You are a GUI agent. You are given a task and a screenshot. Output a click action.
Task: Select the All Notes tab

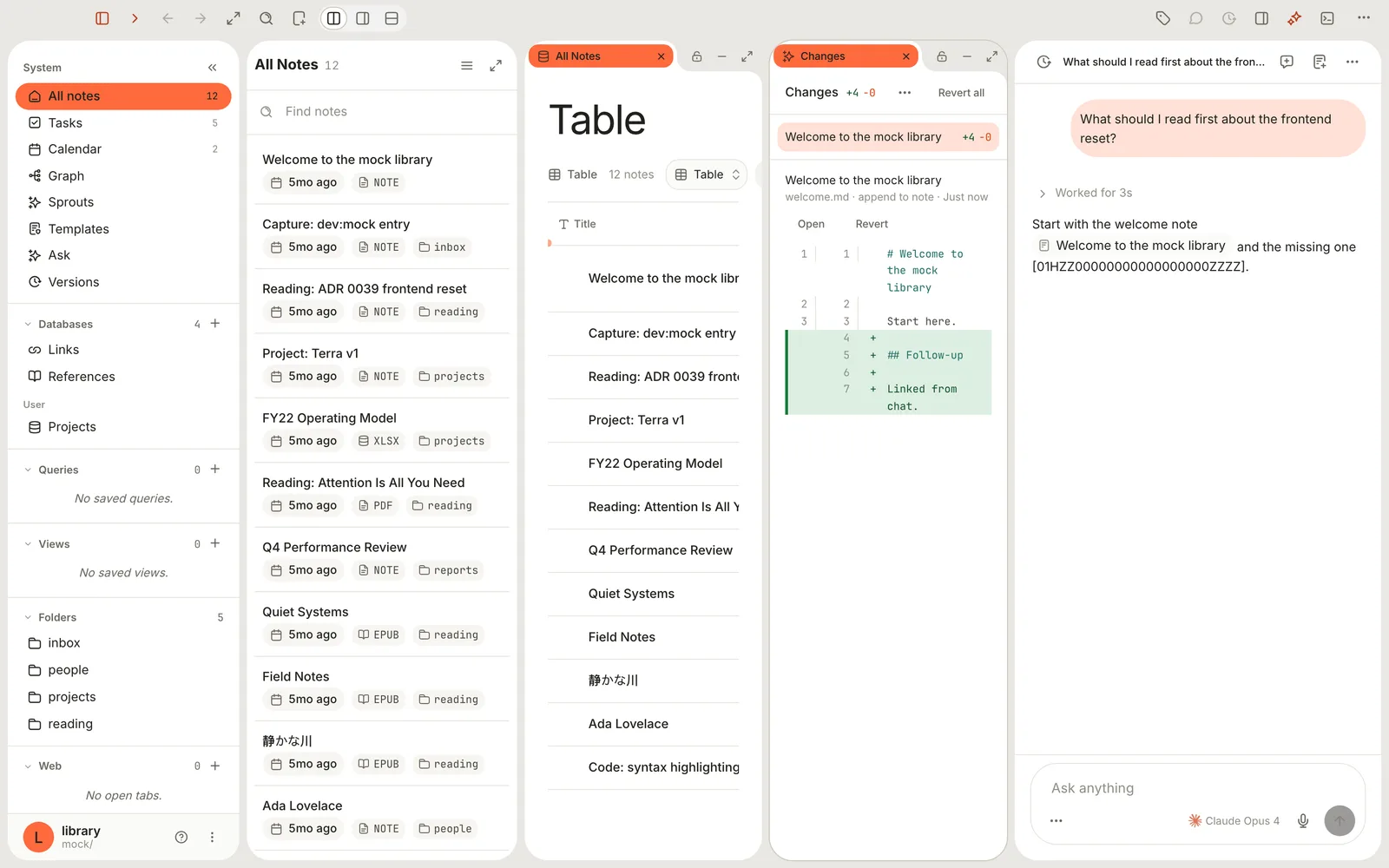click(x=601, y=56)
